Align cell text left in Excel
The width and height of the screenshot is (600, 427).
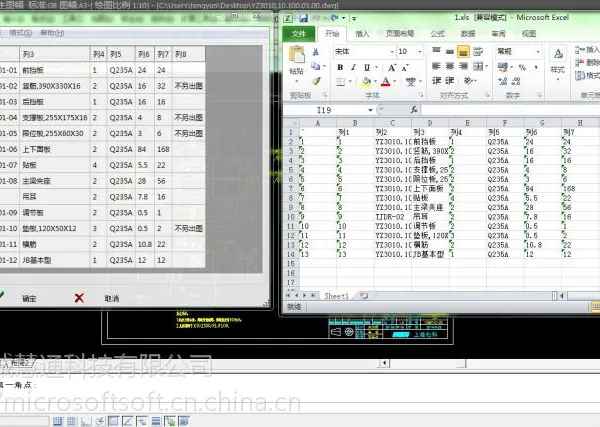[x=437, y=66]
